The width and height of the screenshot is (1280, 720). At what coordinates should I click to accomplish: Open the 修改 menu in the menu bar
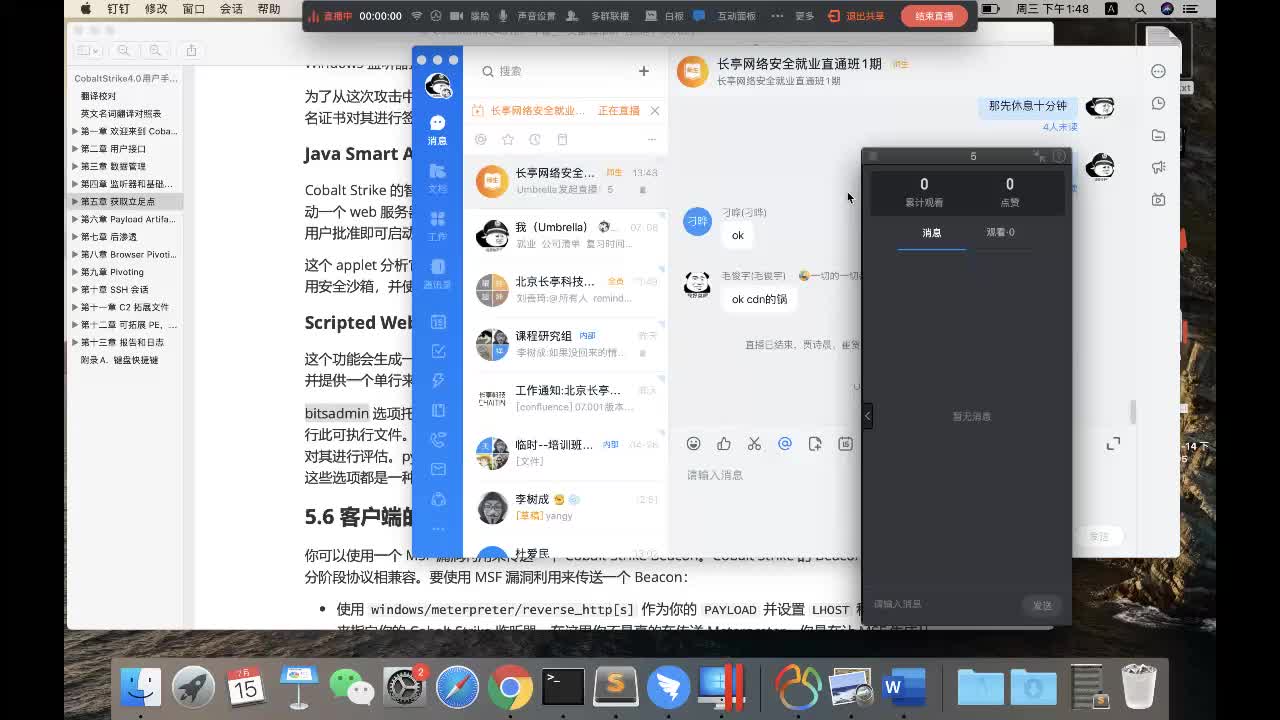click(156, 9)
